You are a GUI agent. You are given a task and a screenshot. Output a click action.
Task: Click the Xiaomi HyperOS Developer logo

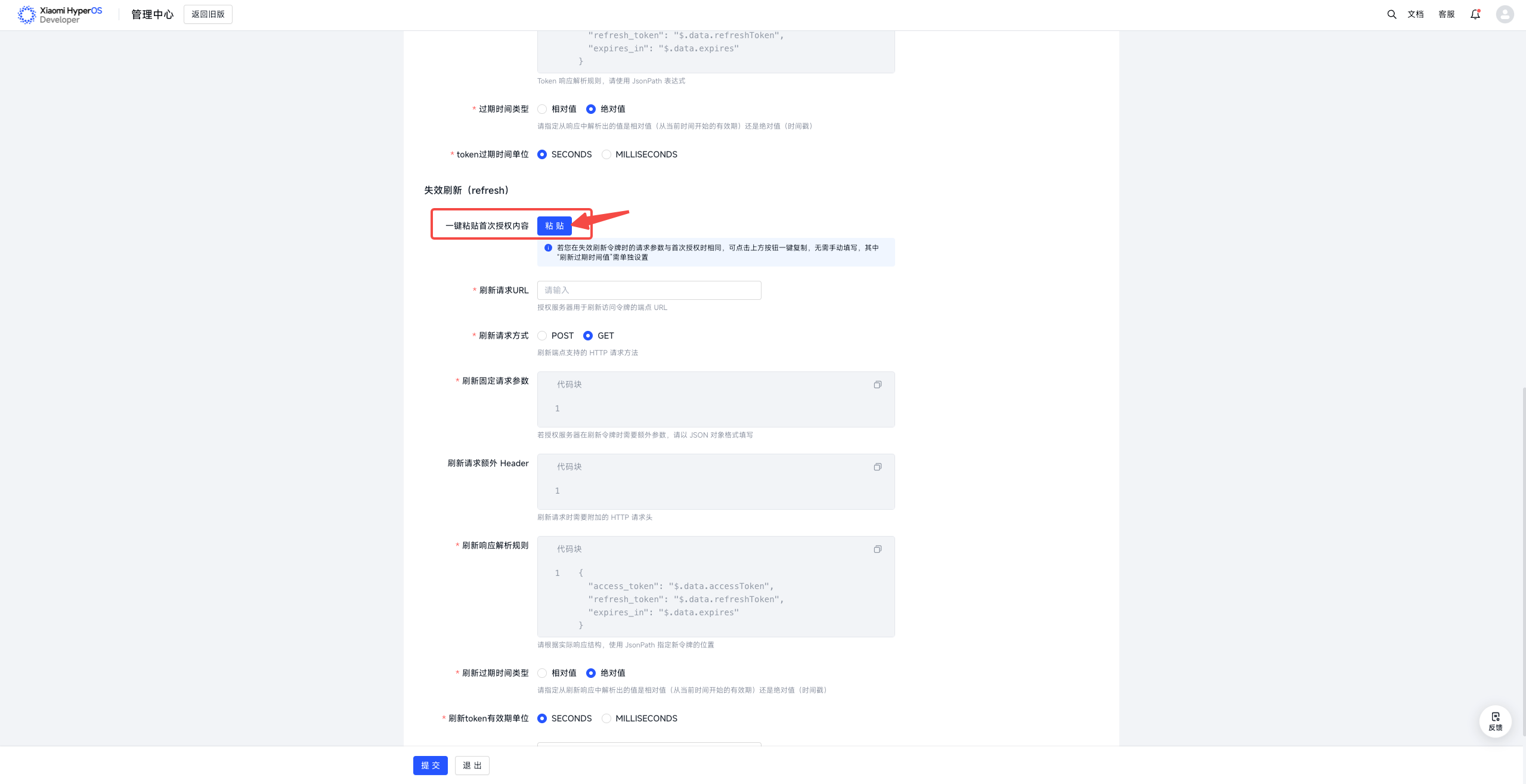click(60, 14)
